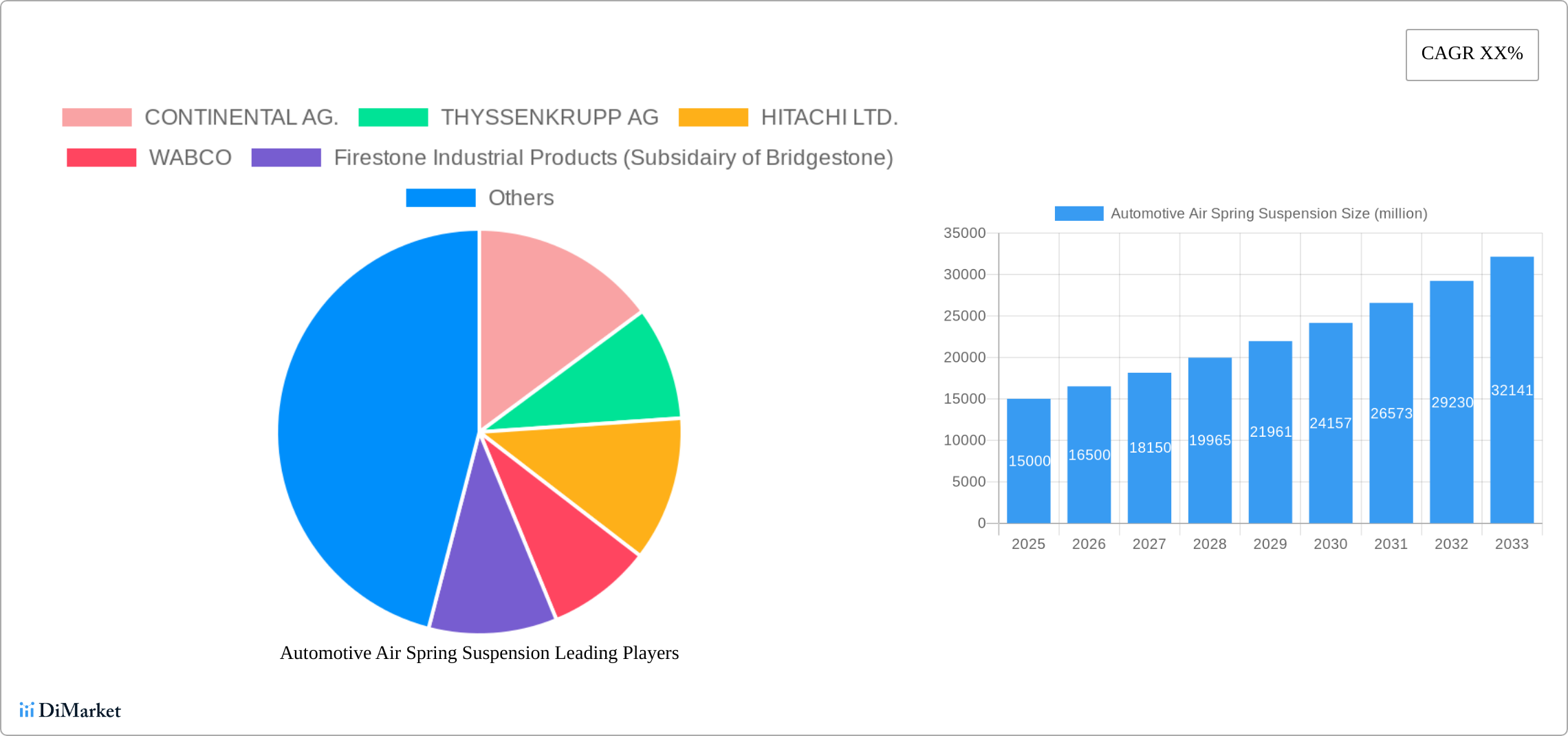Click the CAGR XX% button
The height and width of the screenshot is (736, 1568).
click(1471, 54)
